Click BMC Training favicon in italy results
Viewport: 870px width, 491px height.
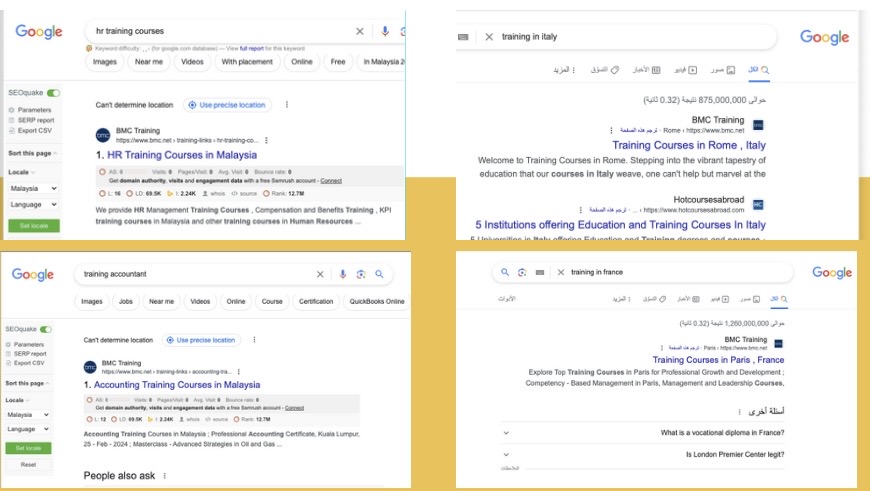coord(758,125)
